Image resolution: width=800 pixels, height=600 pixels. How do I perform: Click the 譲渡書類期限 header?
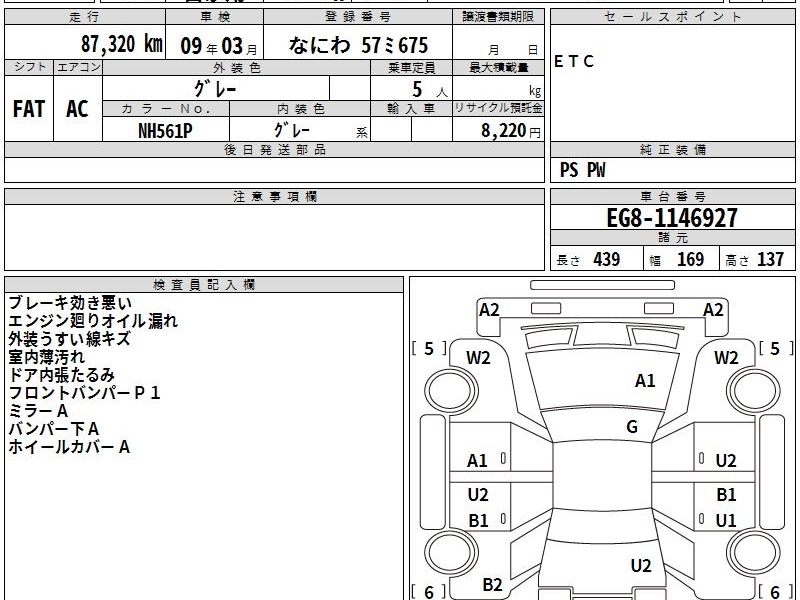coord(498,17)
